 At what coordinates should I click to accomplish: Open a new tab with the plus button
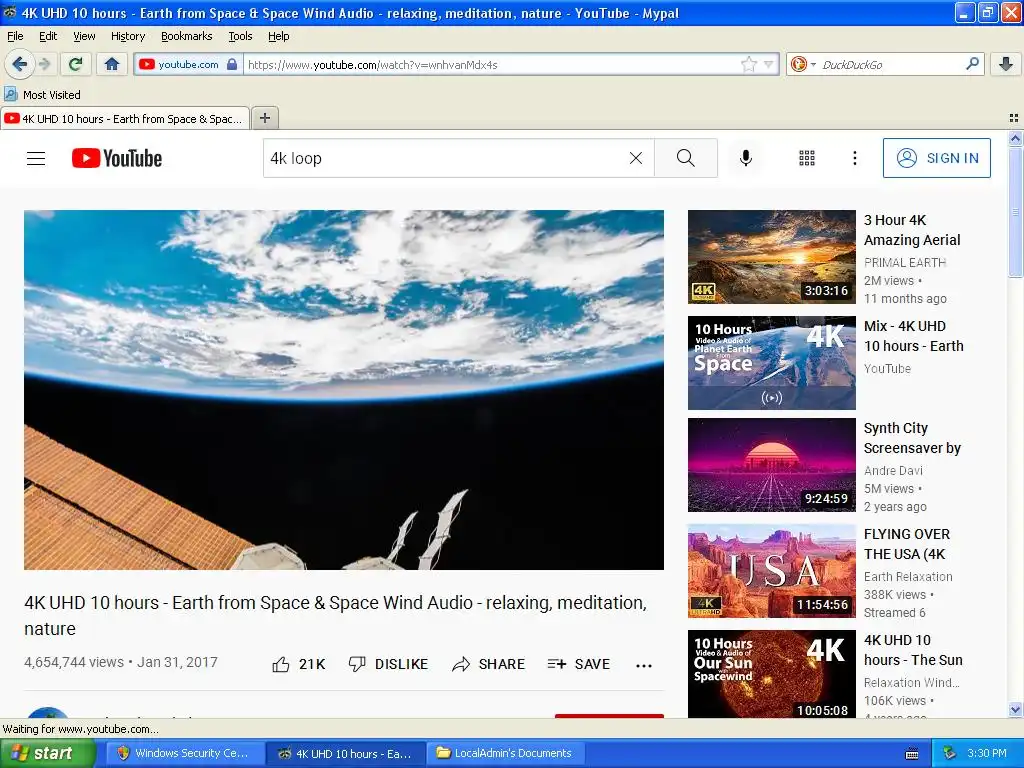point(264,118)
